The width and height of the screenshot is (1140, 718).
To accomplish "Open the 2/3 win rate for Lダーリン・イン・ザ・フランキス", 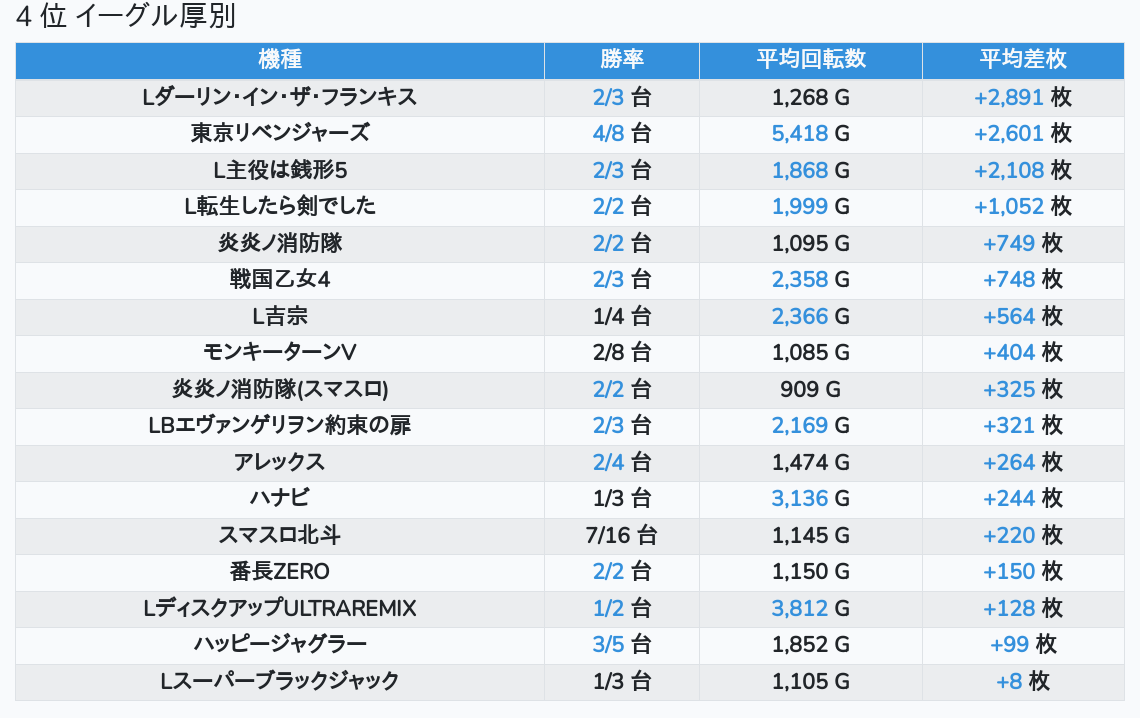I will [608, 97].
